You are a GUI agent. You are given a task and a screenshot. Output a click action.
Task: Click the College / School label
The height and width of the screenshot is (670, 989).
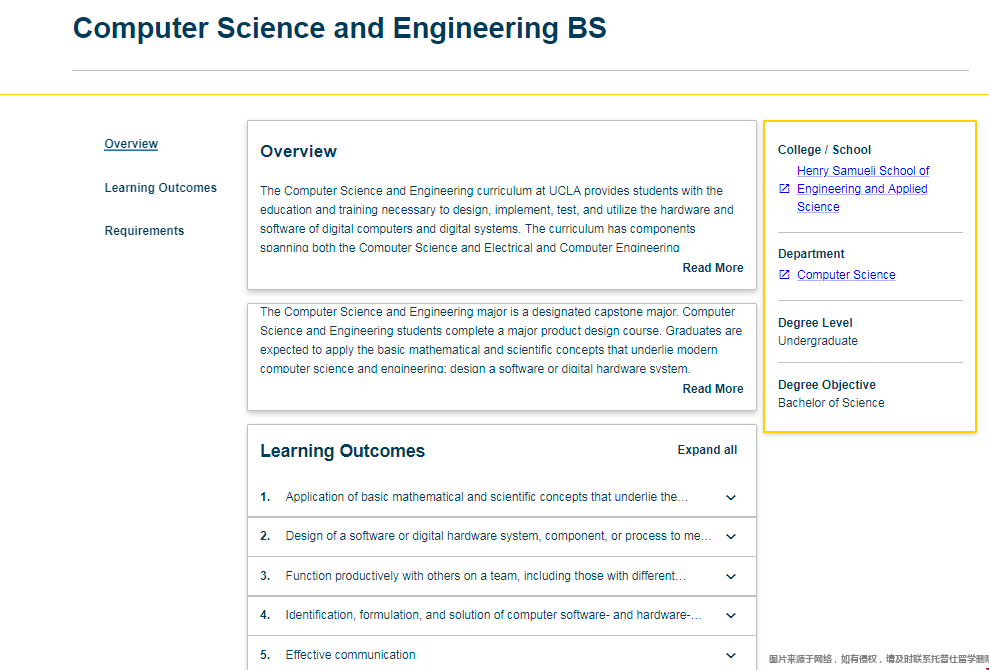tap(824, 150)
